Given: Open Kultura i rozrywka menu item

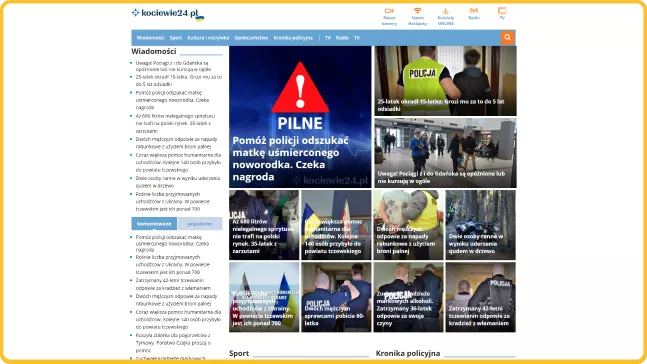Looking at the screenshot, I should 208,38.
